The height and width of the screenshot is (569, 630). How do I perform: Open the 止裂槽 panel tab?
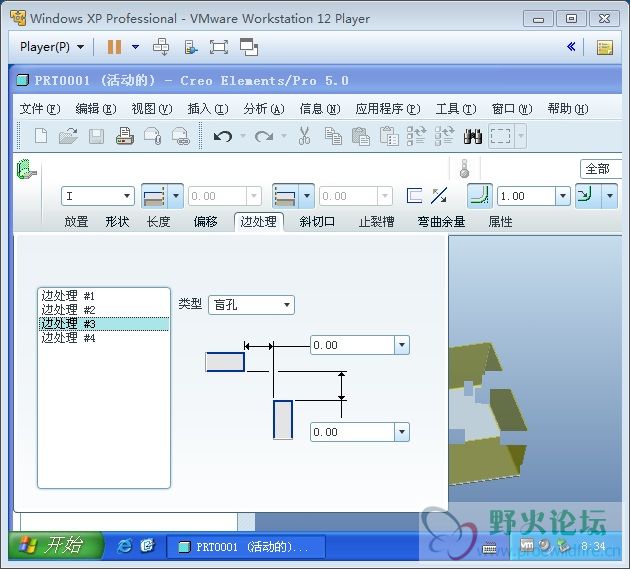point(376,222)
